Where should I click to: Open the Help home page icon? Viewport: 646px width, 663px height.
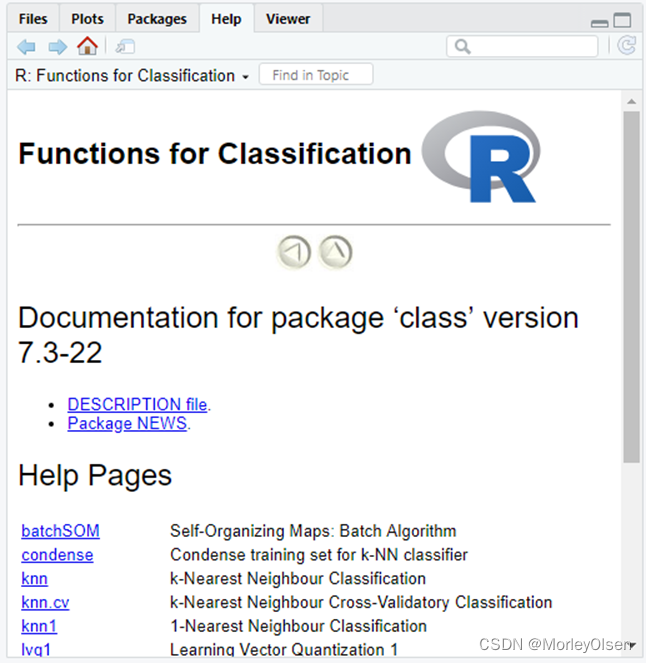(x=87, y=46)
